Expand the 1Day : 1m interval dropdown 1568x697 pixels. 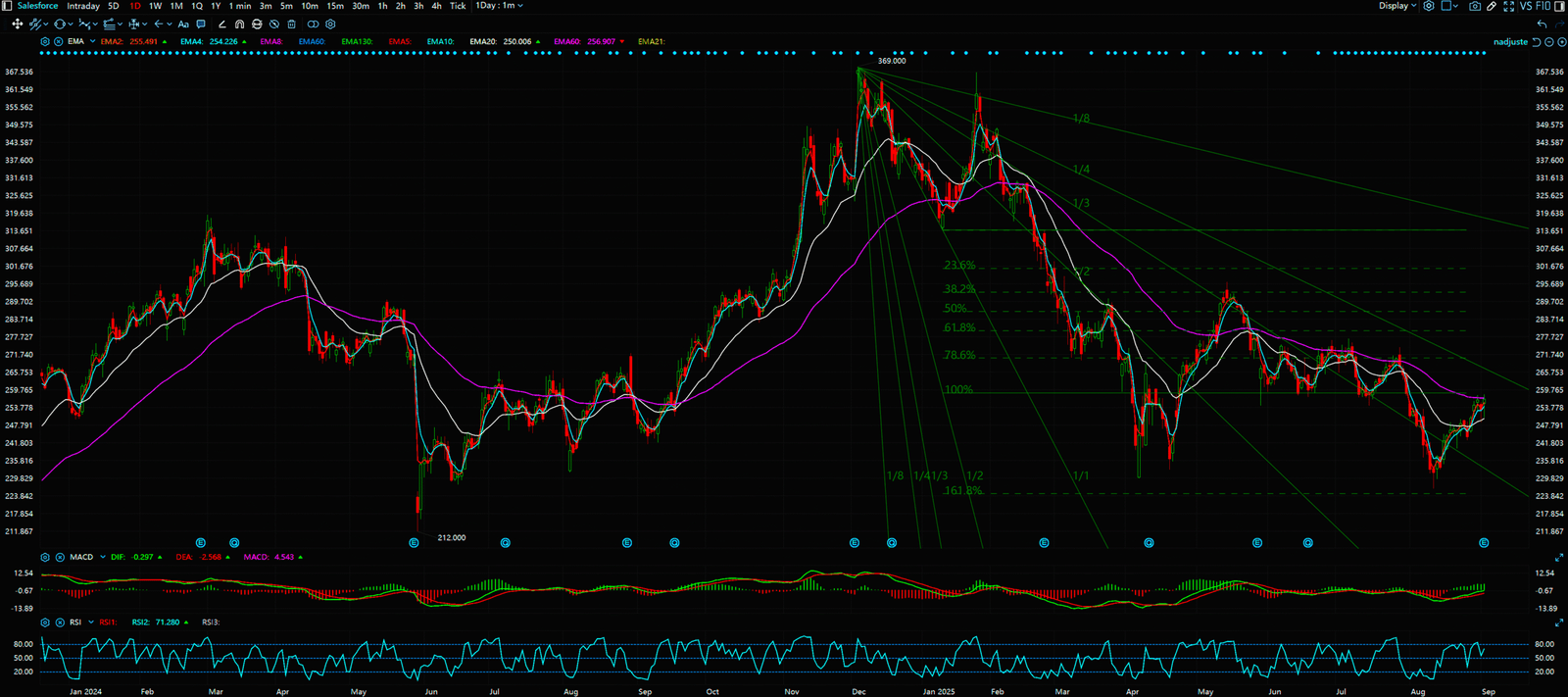click(x=499, y=6)
